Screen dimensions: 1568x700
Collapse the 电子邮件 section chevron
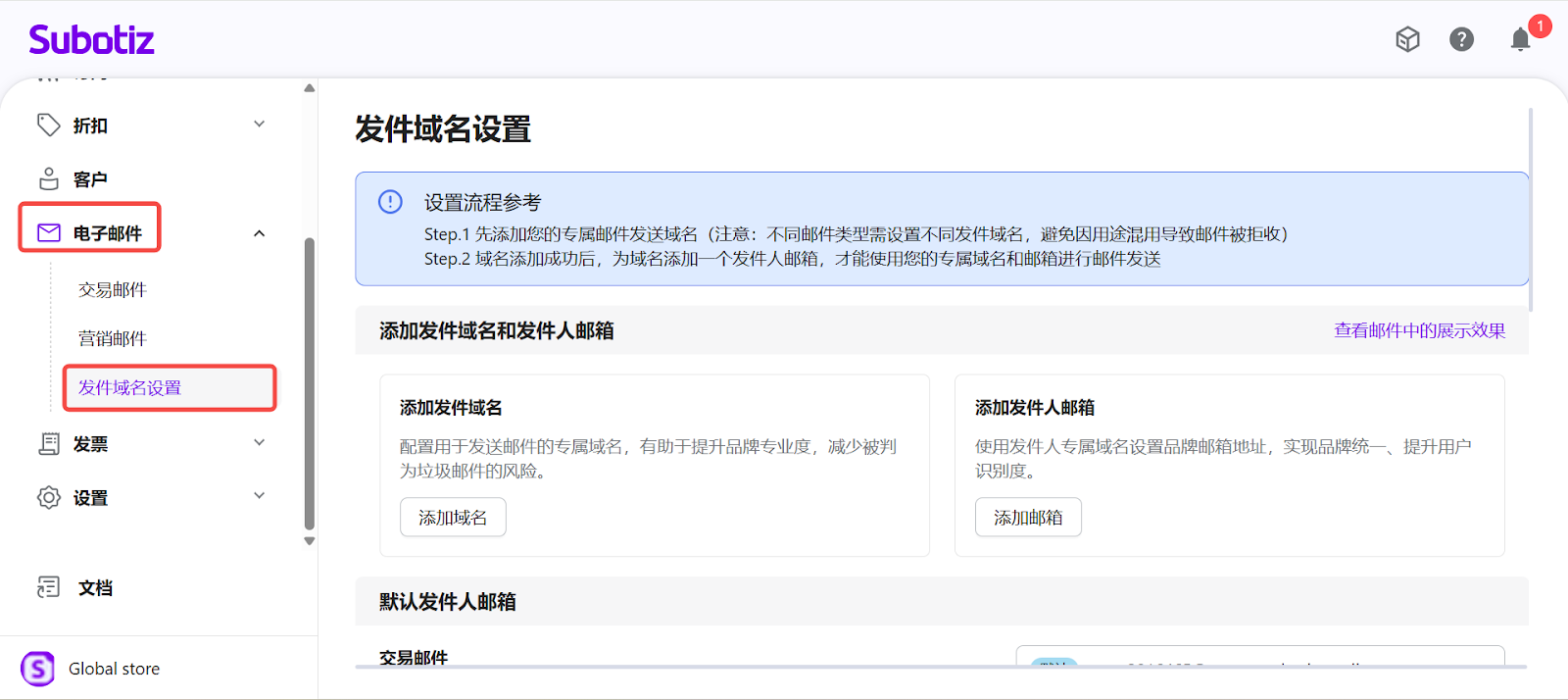(x=260, y=233)
